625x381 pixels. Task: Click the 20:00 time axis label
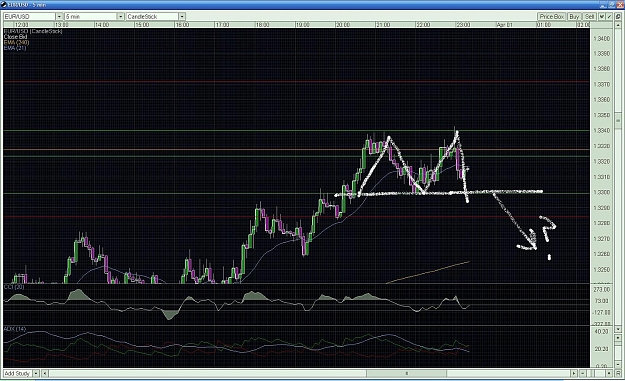(x=343, y=25)
